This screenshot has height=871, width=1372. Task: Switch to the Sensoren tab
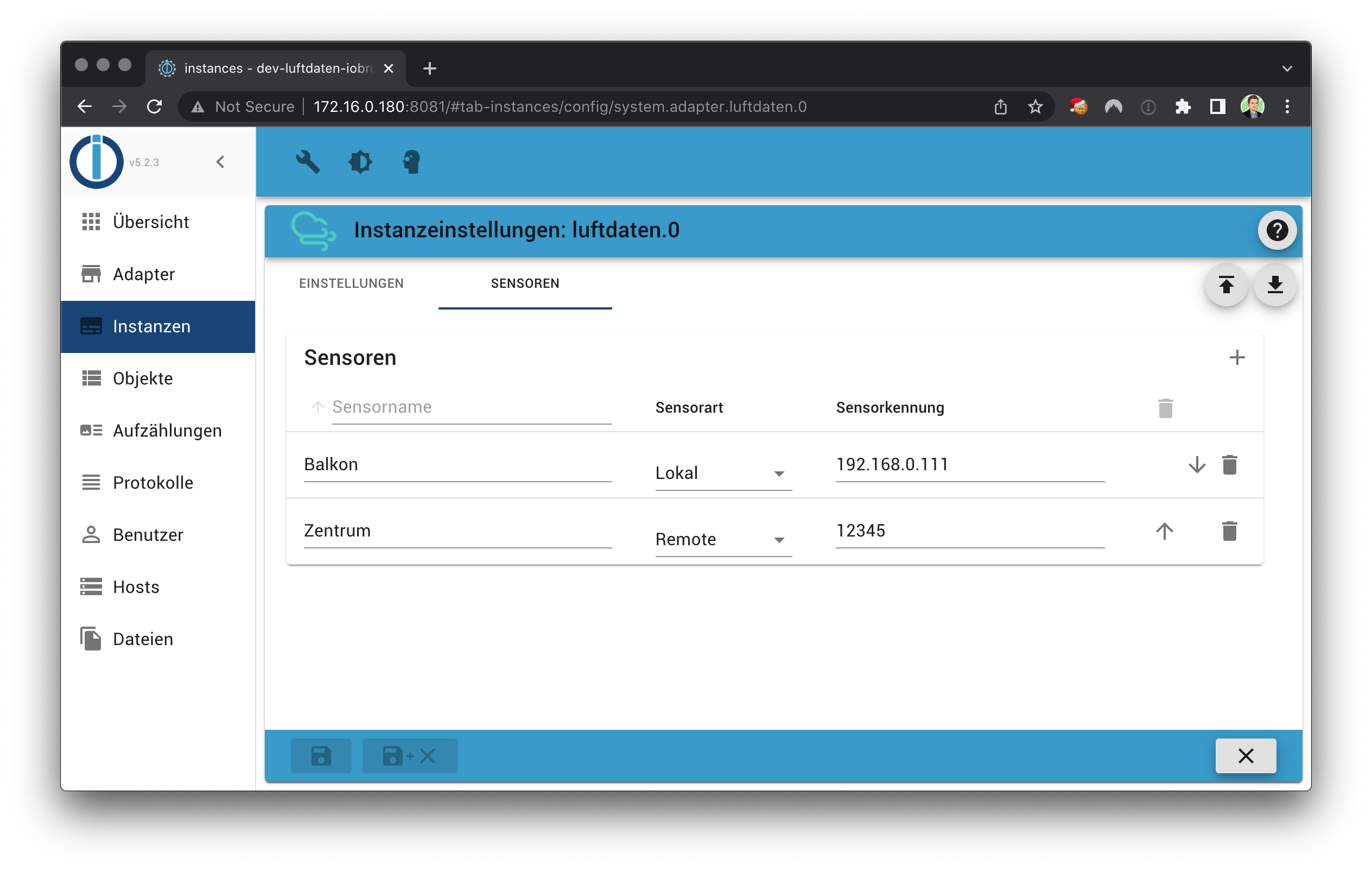pyautogui.click(x=525, y=283)
